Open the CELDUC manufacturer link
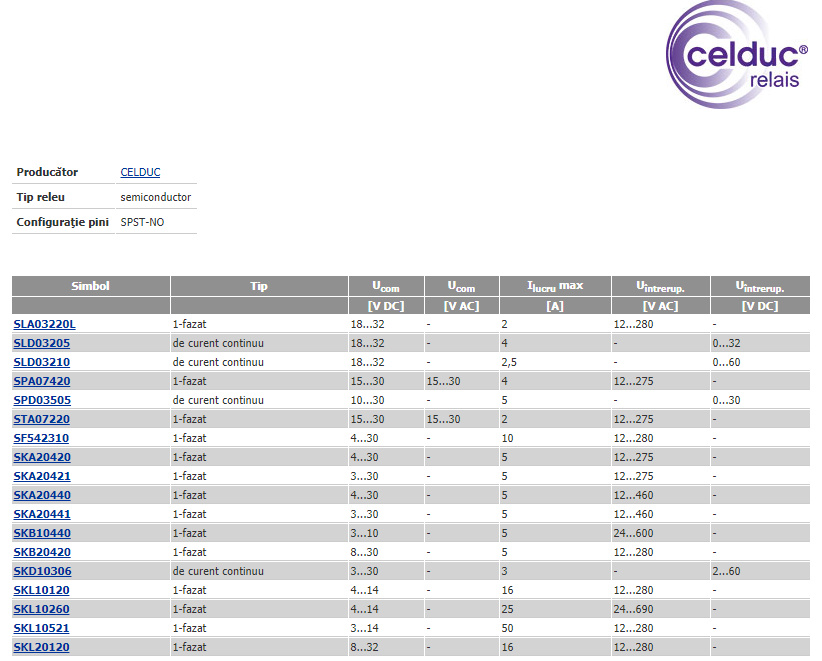 tap(140, 172)
